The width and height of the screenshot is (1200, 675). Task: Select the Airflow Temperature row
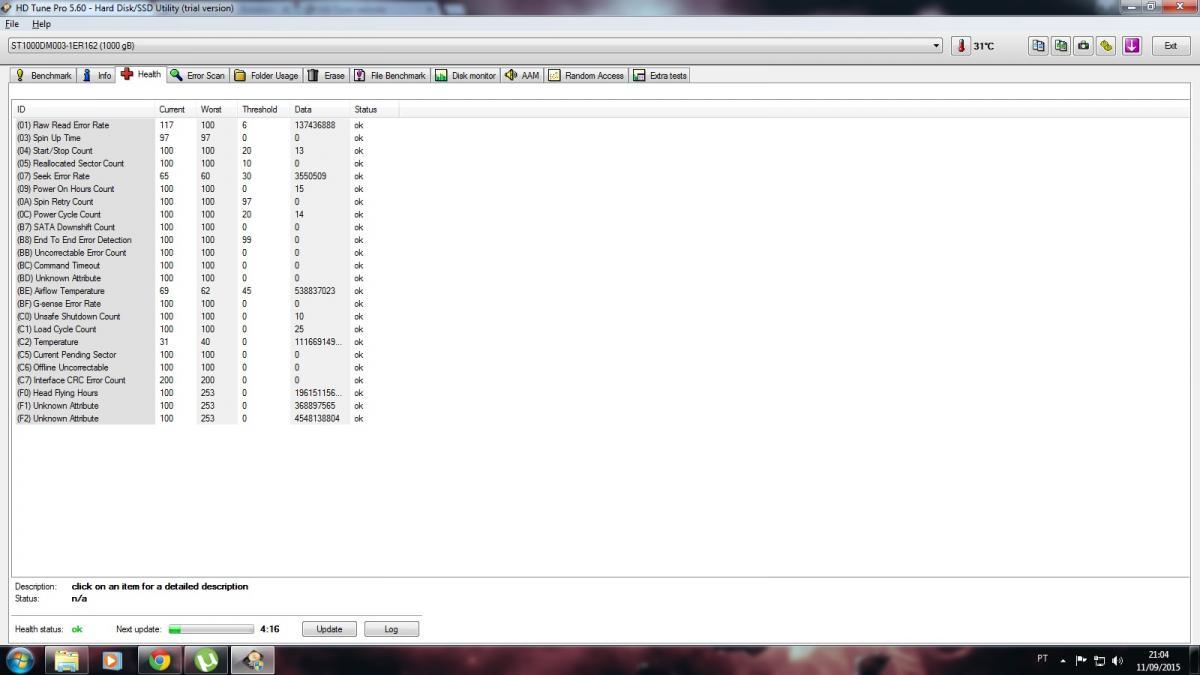[x=205, y=291]
